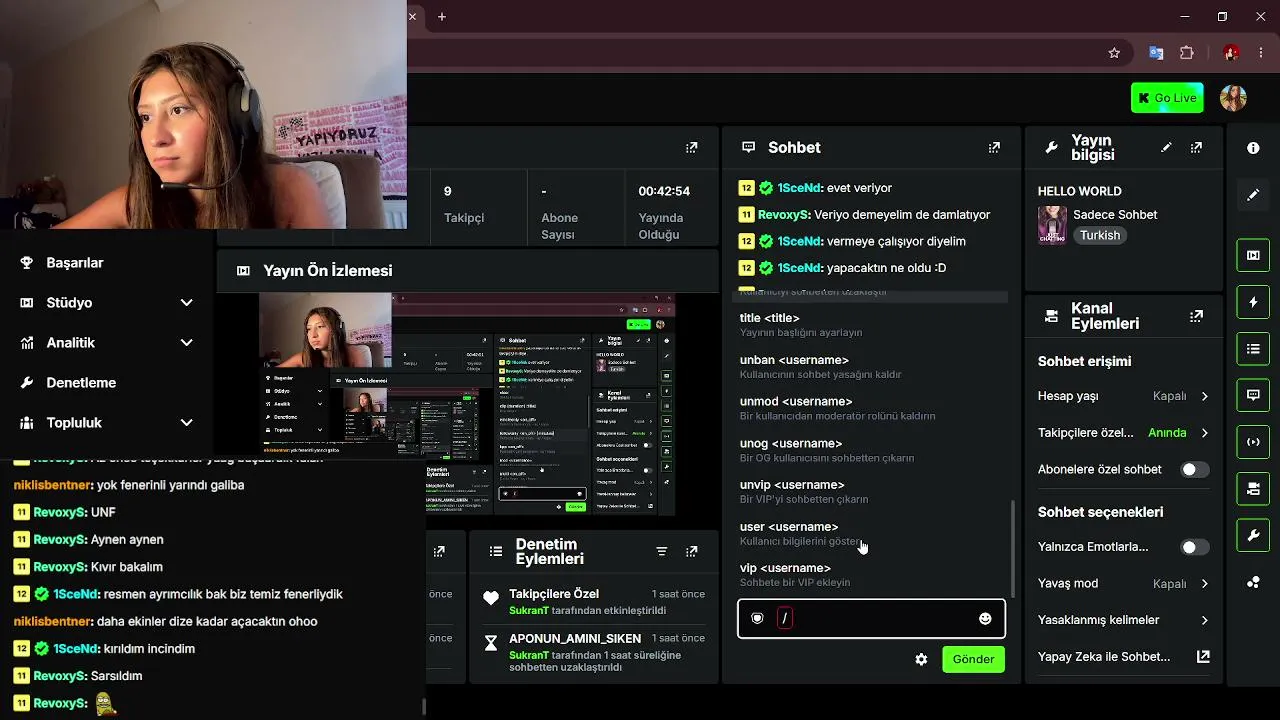The image size is (1280, 720).
Task: Click the green Go Live button
Action: point(1167,98)
